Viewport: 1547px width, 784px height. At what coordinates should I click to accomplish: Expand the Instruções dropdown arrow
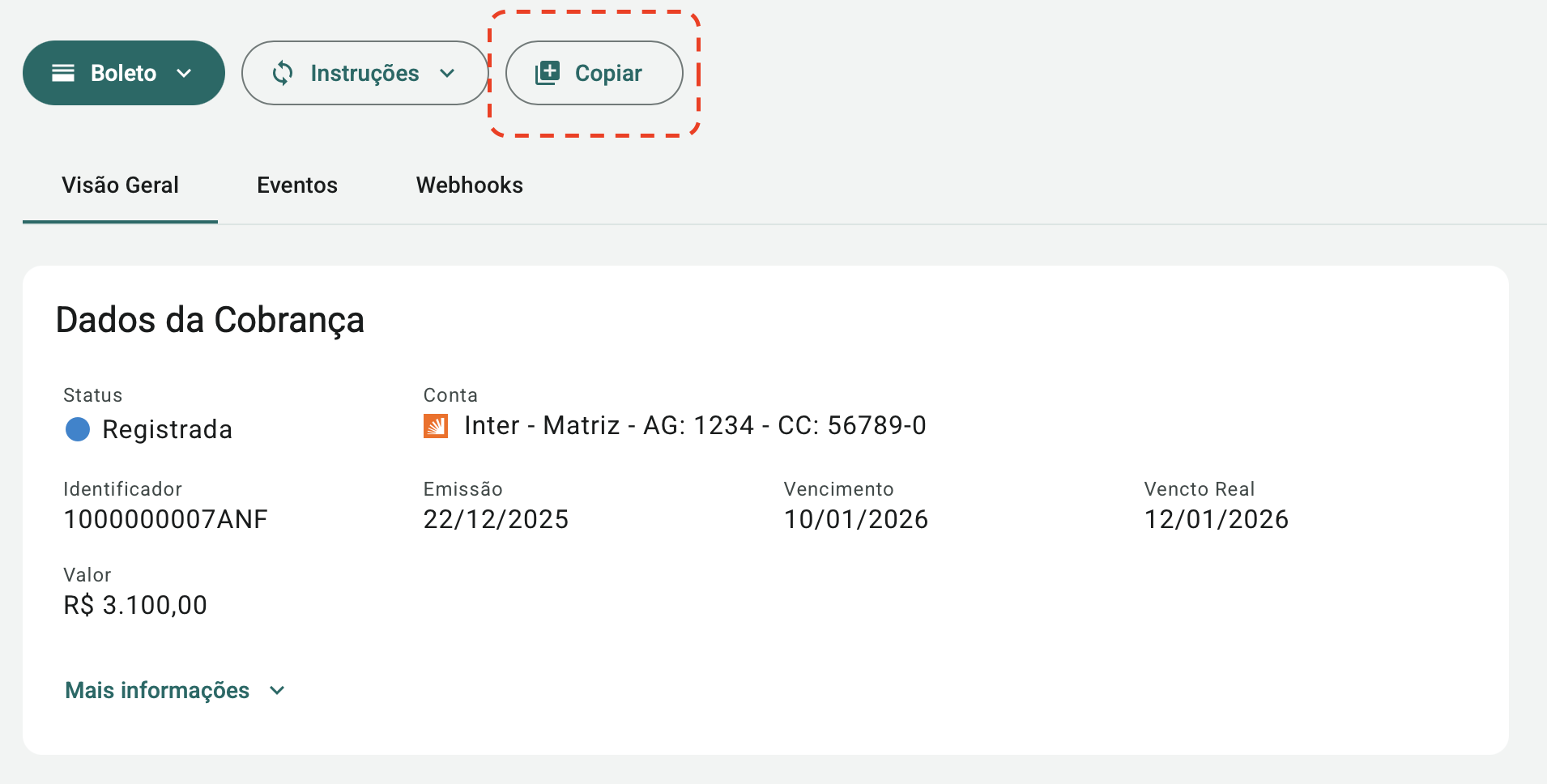[447, 73]
